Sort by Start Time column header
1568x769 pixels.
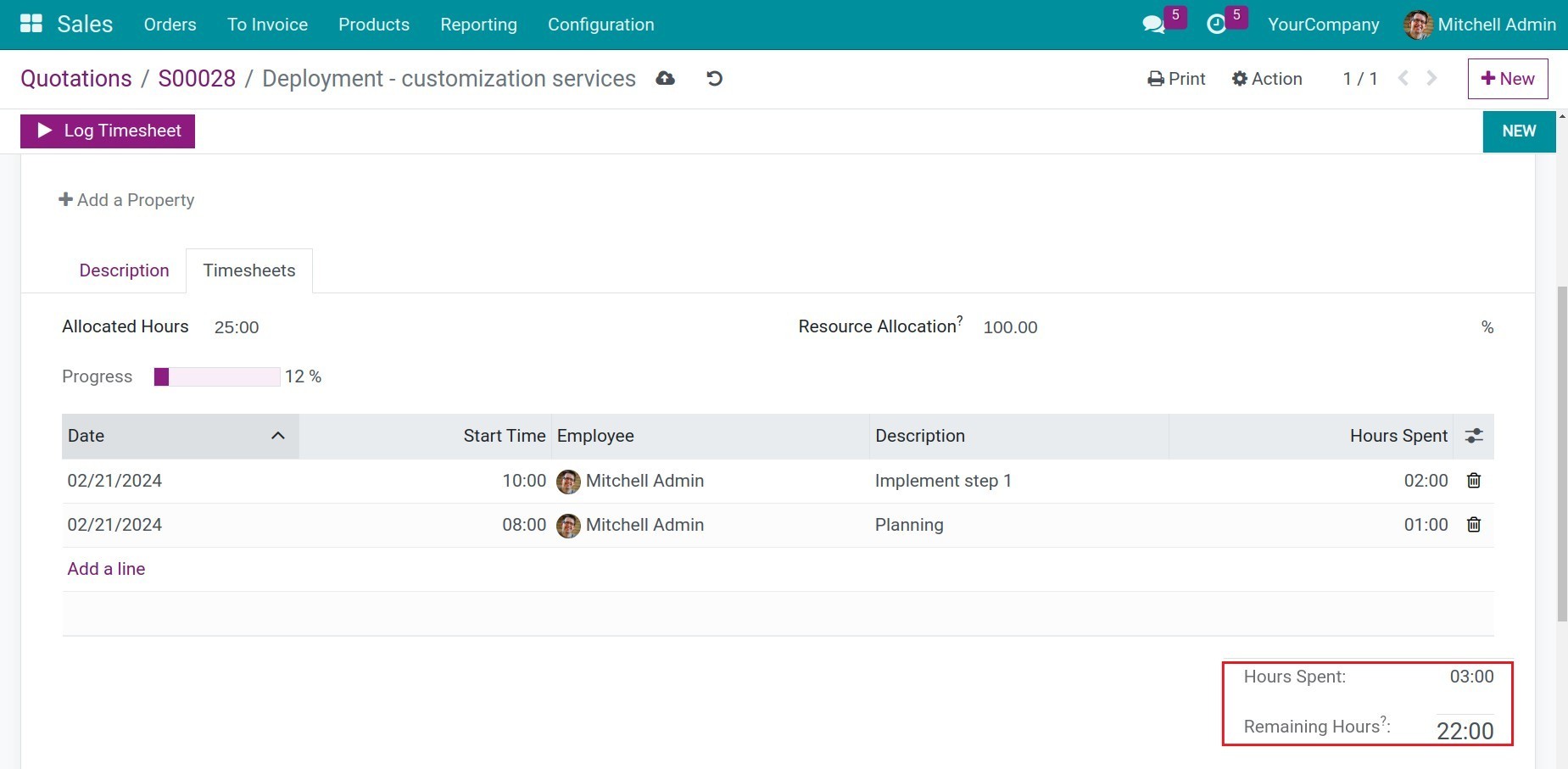click(504, 436)
